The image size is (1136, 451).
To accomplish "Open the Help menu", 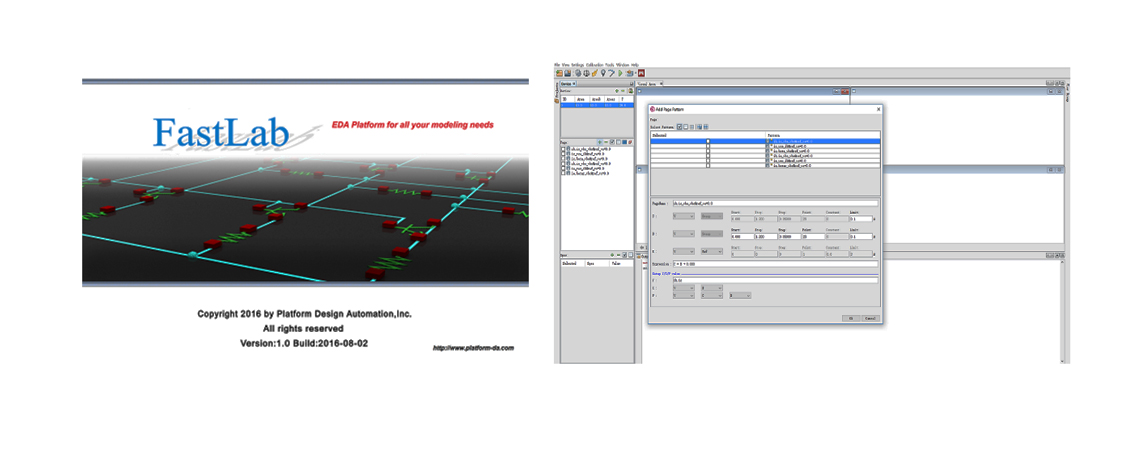I will [634, 64].
